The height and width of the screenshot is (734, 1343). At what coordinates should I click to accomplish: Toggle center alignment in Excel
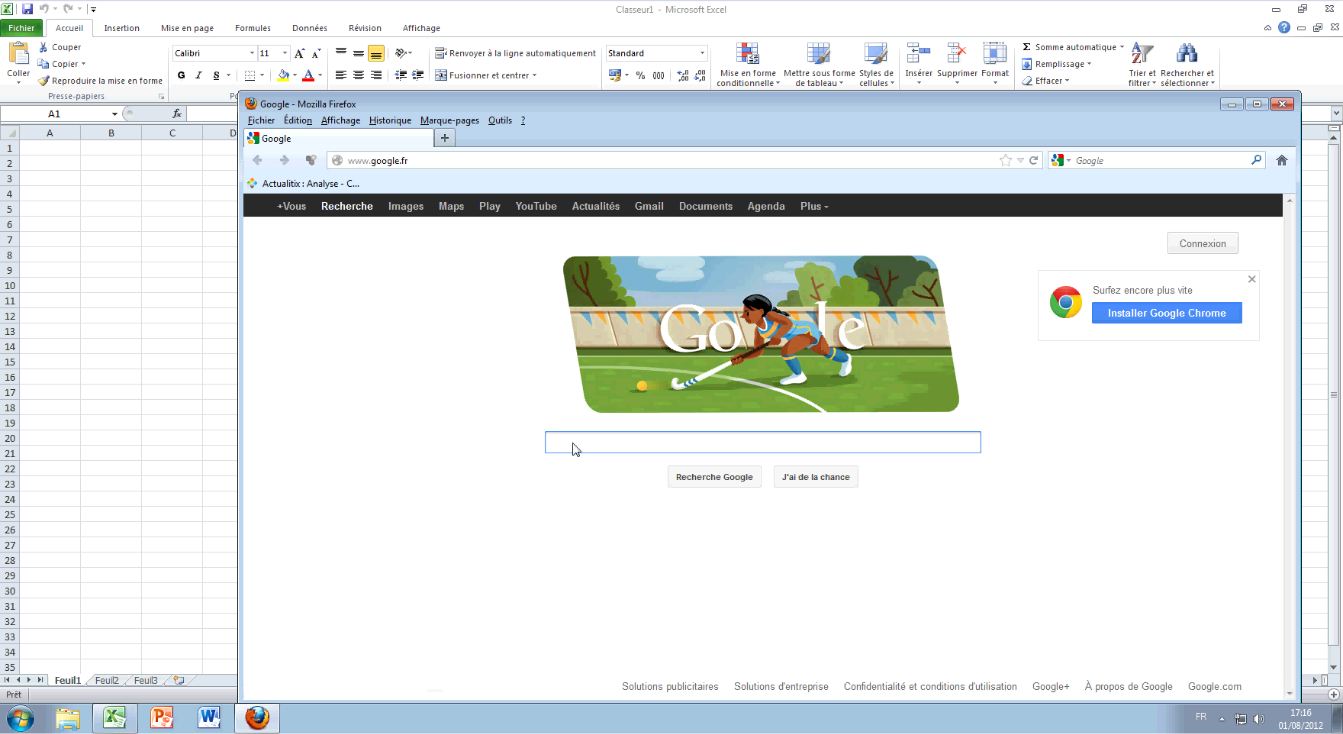coord(358,75)
